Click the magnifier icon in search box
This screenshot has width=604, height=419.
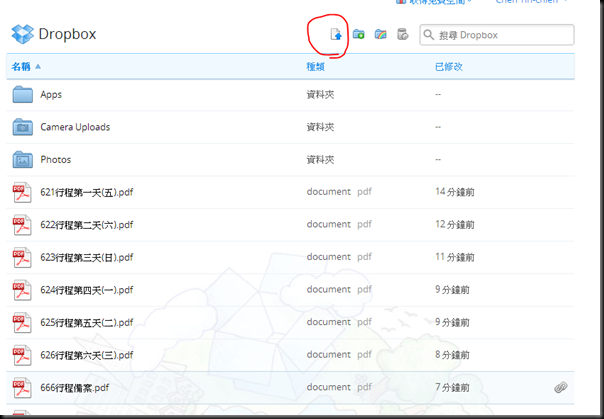tap(428, 35)
